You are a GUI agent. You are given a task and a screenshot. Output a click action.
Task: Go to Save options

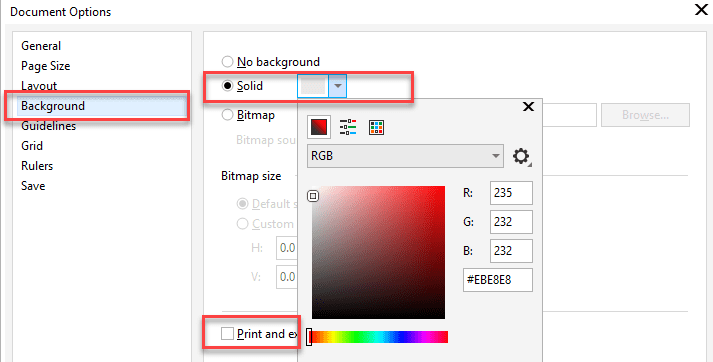pyautogui.click(x=33, y=186)
